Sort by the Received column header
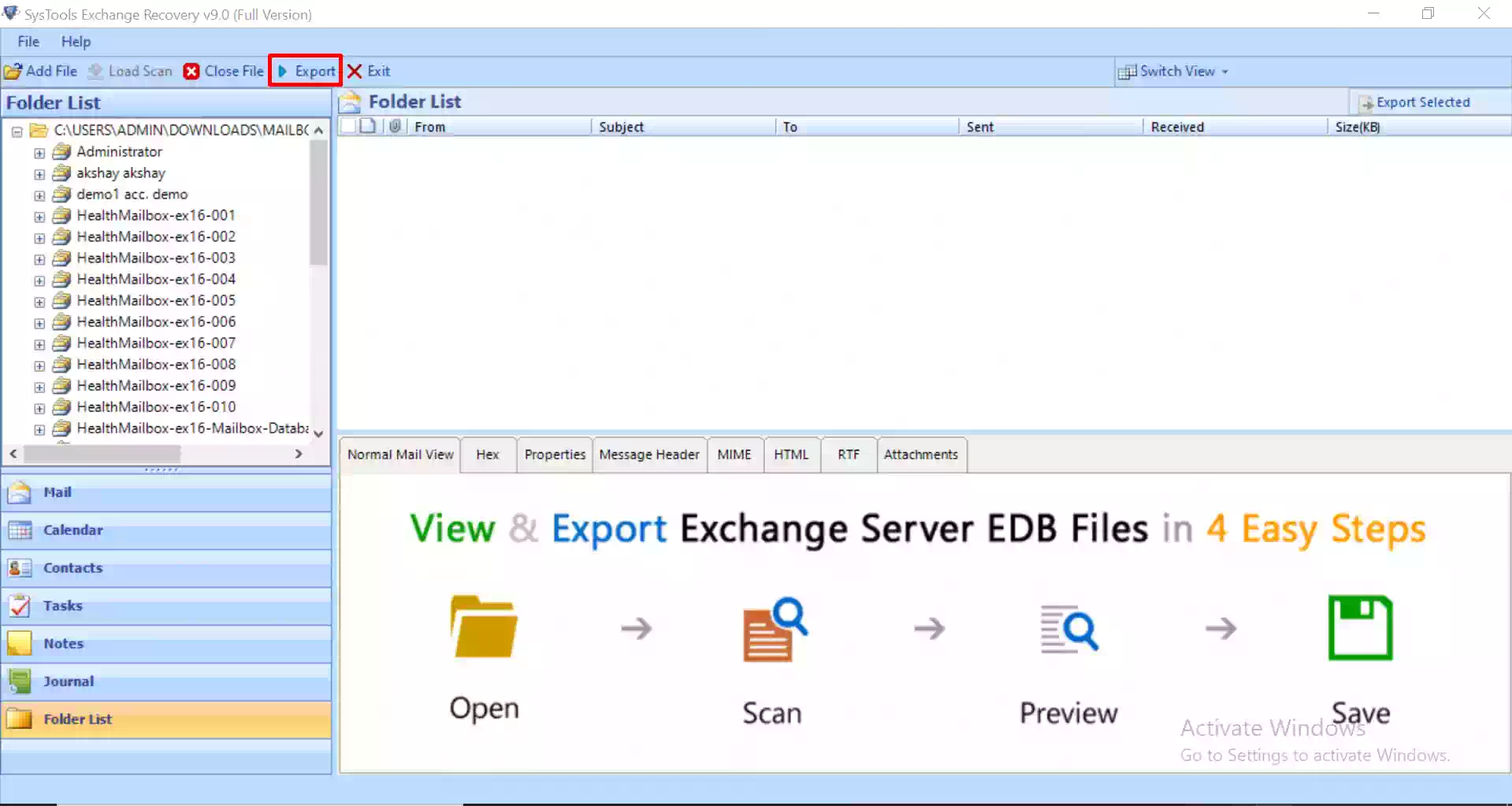This screenshot has height=806, width=1512. [x=1235, y=127]
